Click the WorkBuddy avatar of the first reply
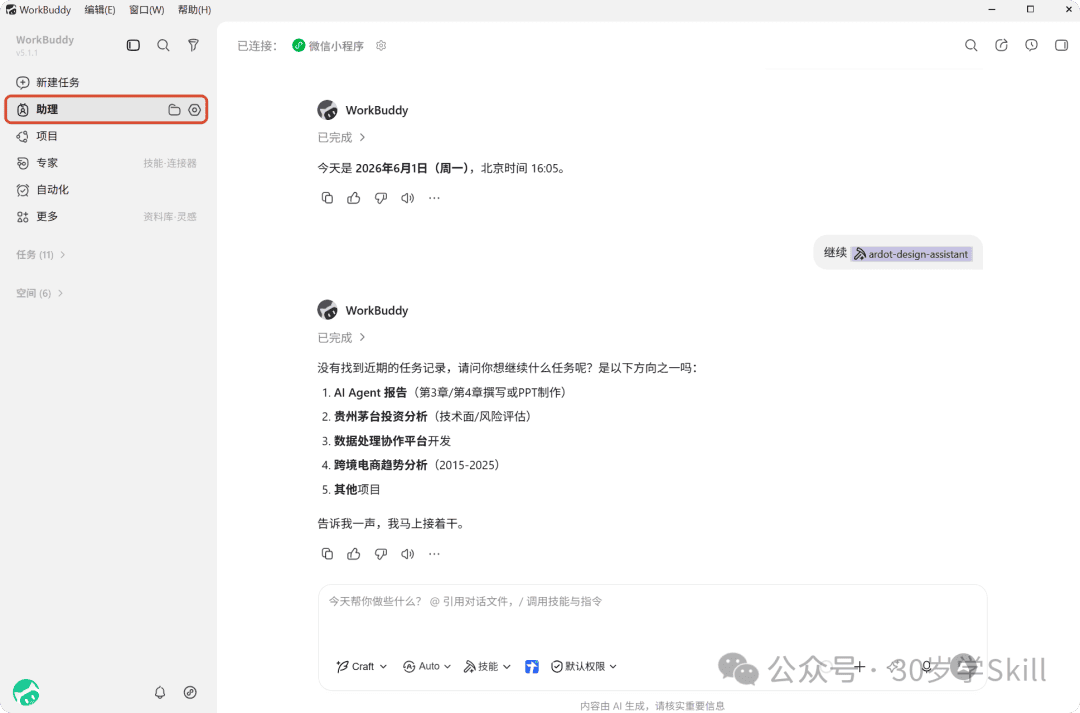This screenshot has height=713, width=1080. [327, 110]
